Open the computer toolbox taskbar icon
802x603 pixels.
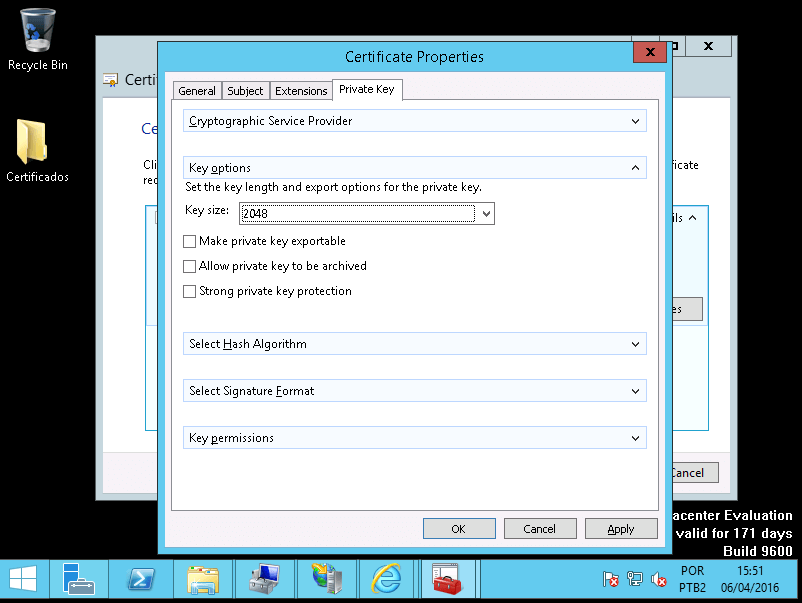pyautogui.click(x=264, y=579)
